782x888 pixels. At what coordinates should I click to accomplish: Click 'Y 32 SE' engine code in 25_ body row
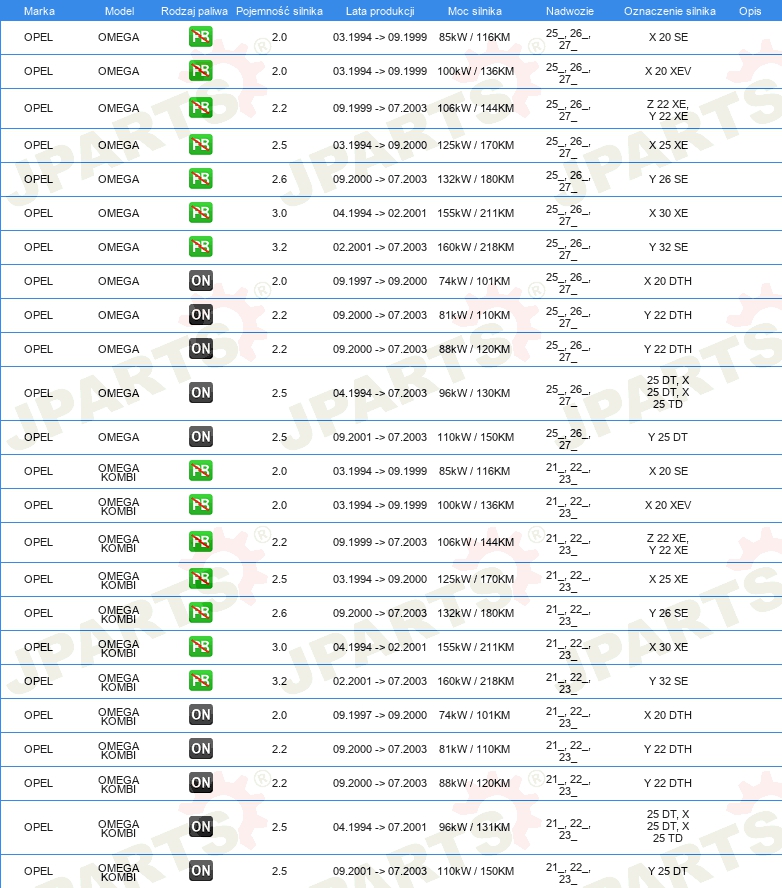click(668, 247)
